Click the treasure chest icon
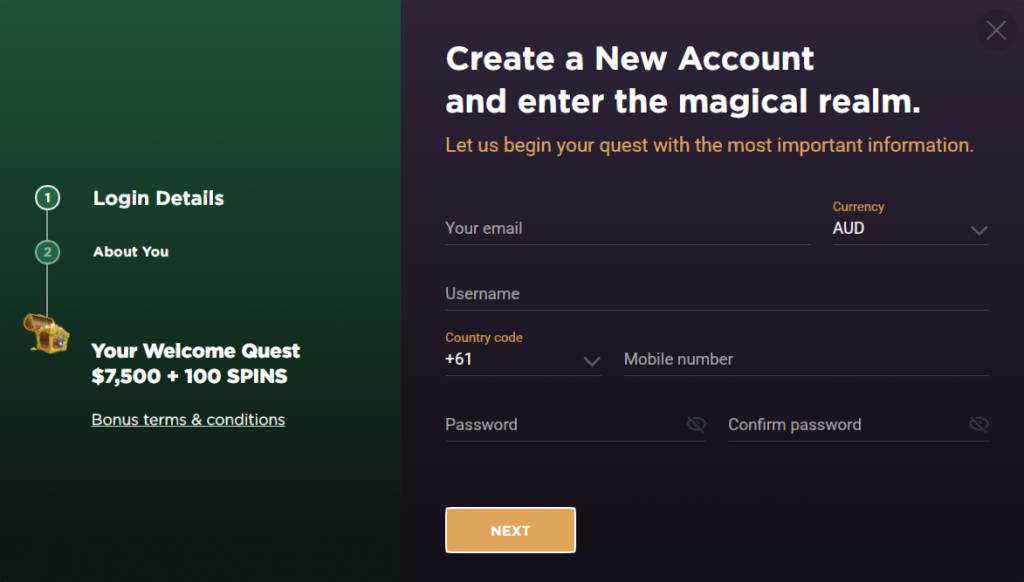The width and height of the screenshot is (1024, 582). coord(46,333)
